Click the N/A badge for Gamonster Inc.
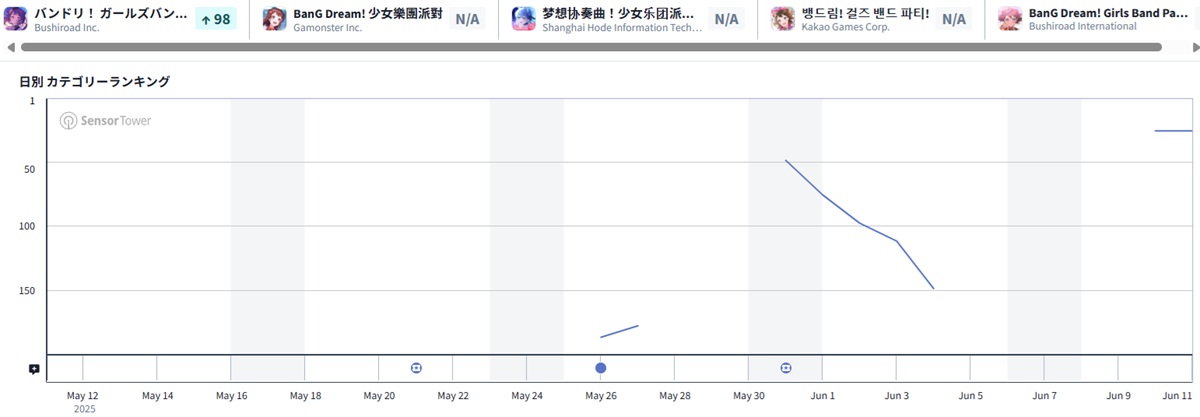 [x=467, y=19]
